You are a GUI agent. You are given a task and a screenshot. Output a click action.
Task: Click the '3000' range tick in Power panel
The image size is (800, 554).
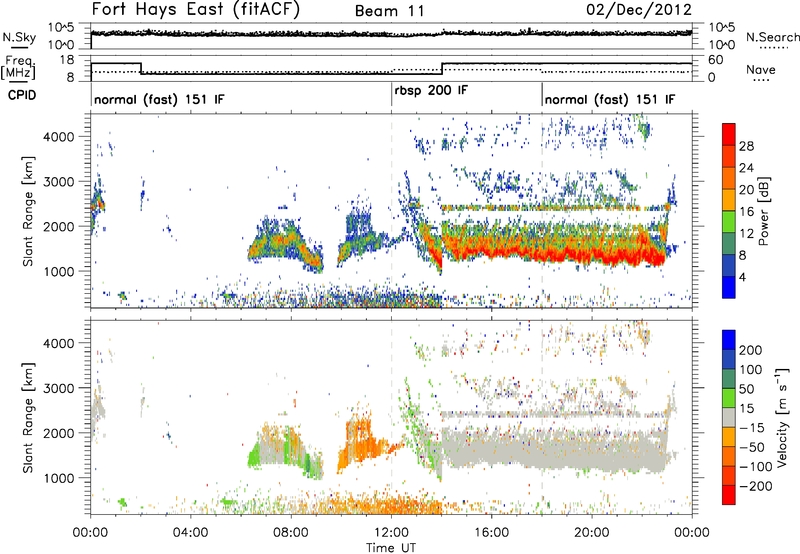tap(59, 182)
